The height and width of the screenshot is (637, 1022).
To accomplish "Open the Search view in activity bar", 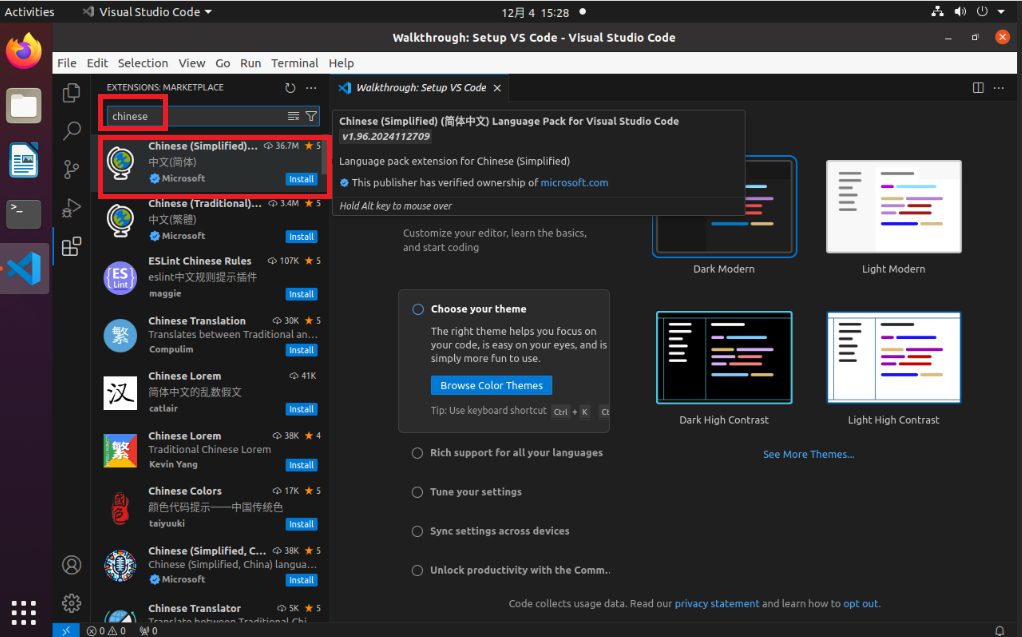I will tap(72, 130).
